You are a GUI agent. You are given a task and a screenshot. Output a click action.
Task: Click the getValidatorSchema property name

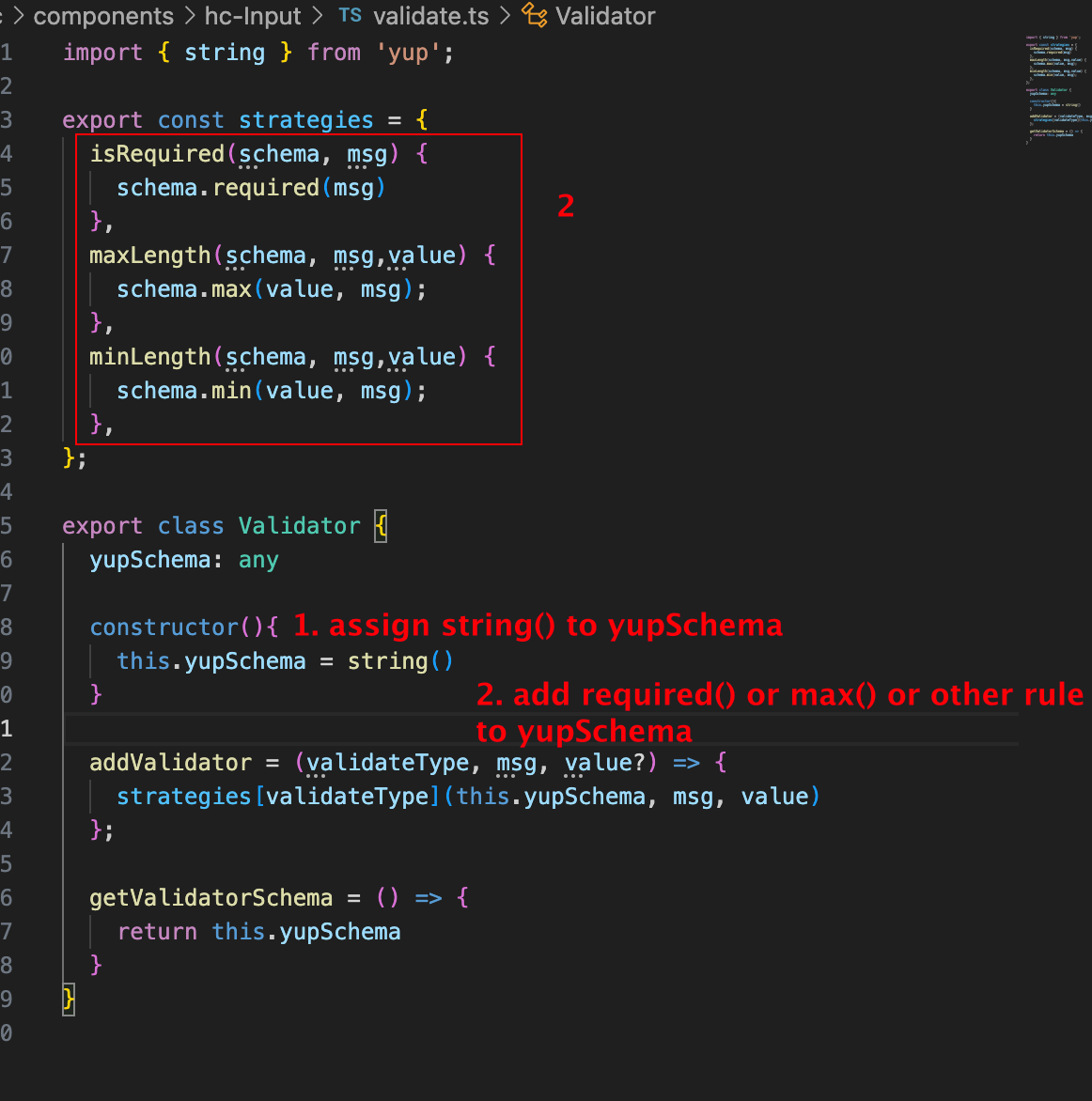(211, 897)
